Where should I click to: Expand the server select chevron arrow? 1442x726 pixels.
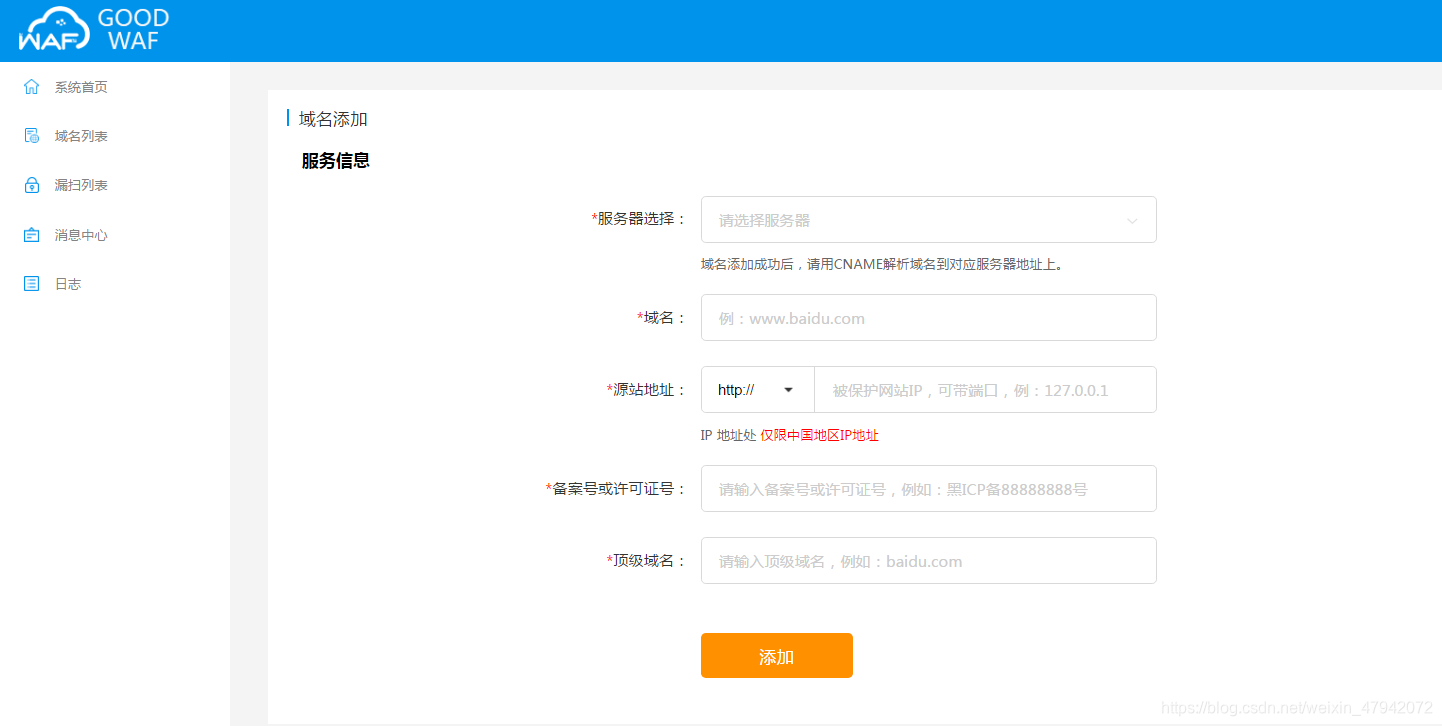coord(1132,221)
